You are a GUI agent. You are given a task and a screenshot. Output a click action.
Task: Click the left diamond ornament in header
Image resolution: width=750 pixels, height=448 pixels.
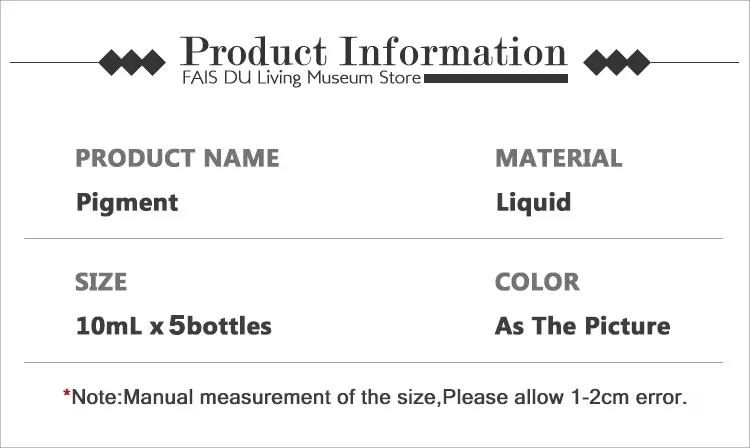(132, 63)
